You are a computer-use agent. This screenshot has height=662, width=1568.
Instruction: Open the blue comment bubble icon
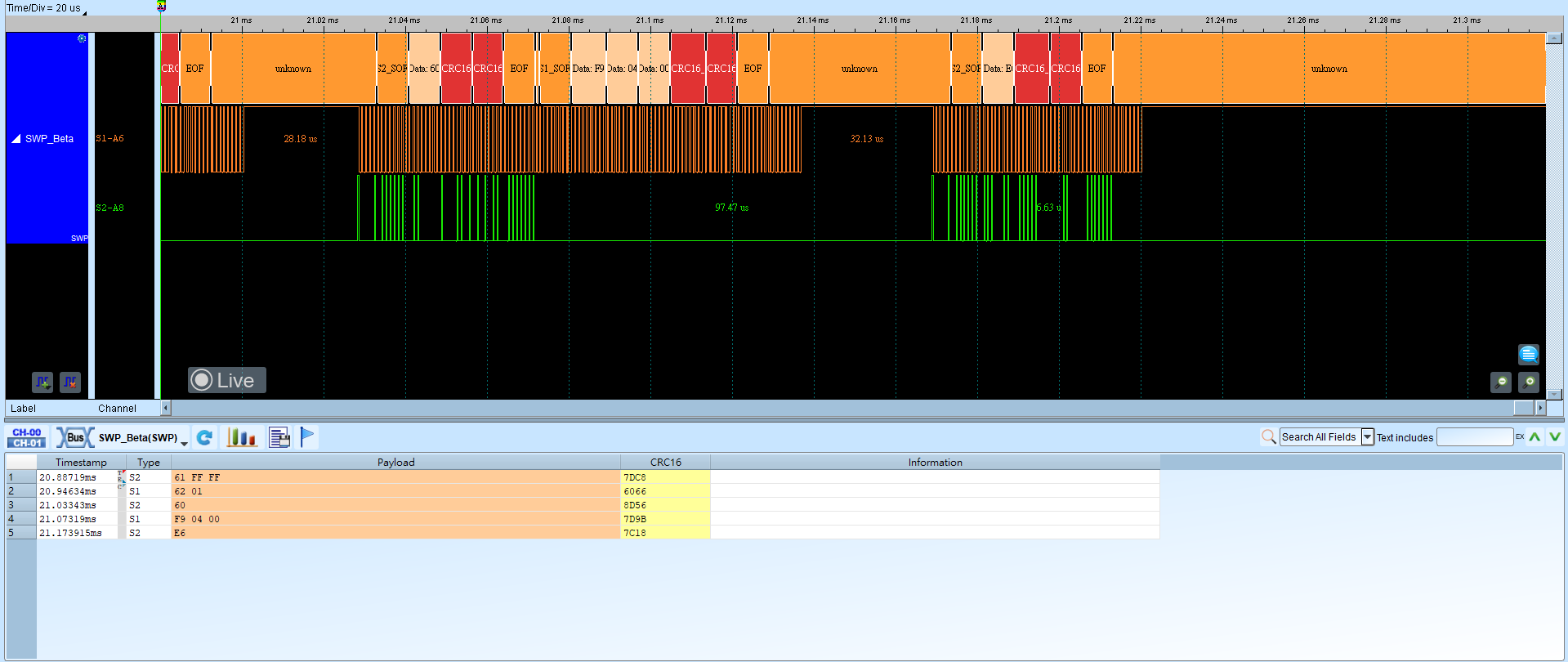[1529, 354]
